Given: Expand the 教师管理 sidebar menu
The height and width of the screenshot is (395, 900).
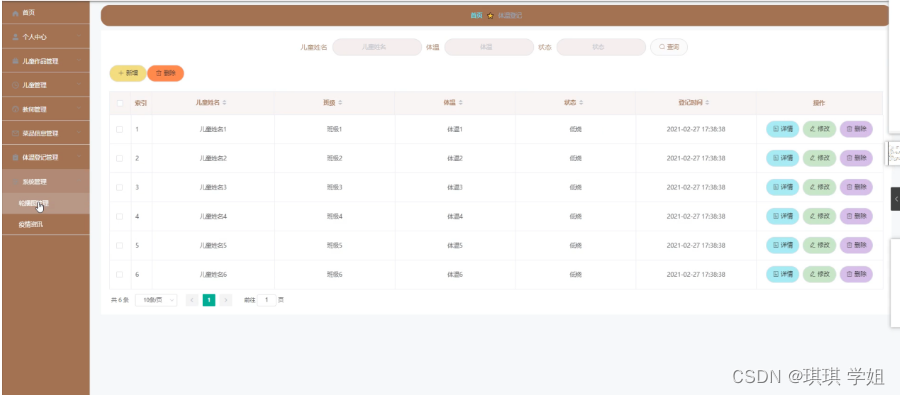Looking at the screenshot, I should point(45,109).
